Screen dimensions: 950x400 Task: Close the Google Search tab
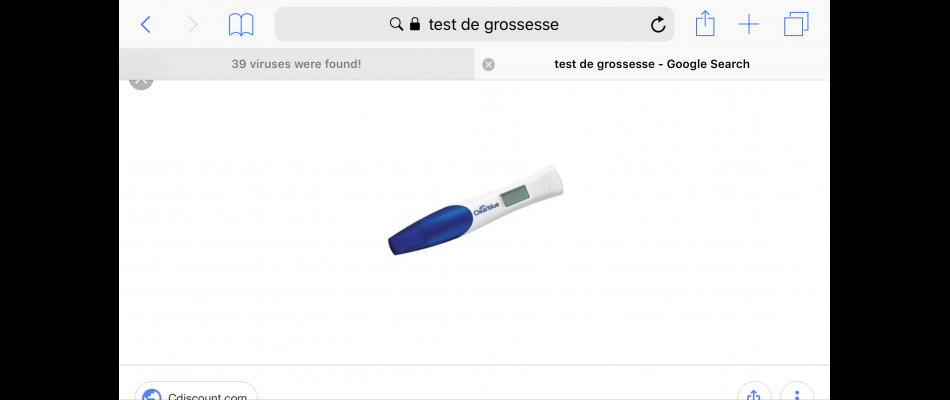488,64
